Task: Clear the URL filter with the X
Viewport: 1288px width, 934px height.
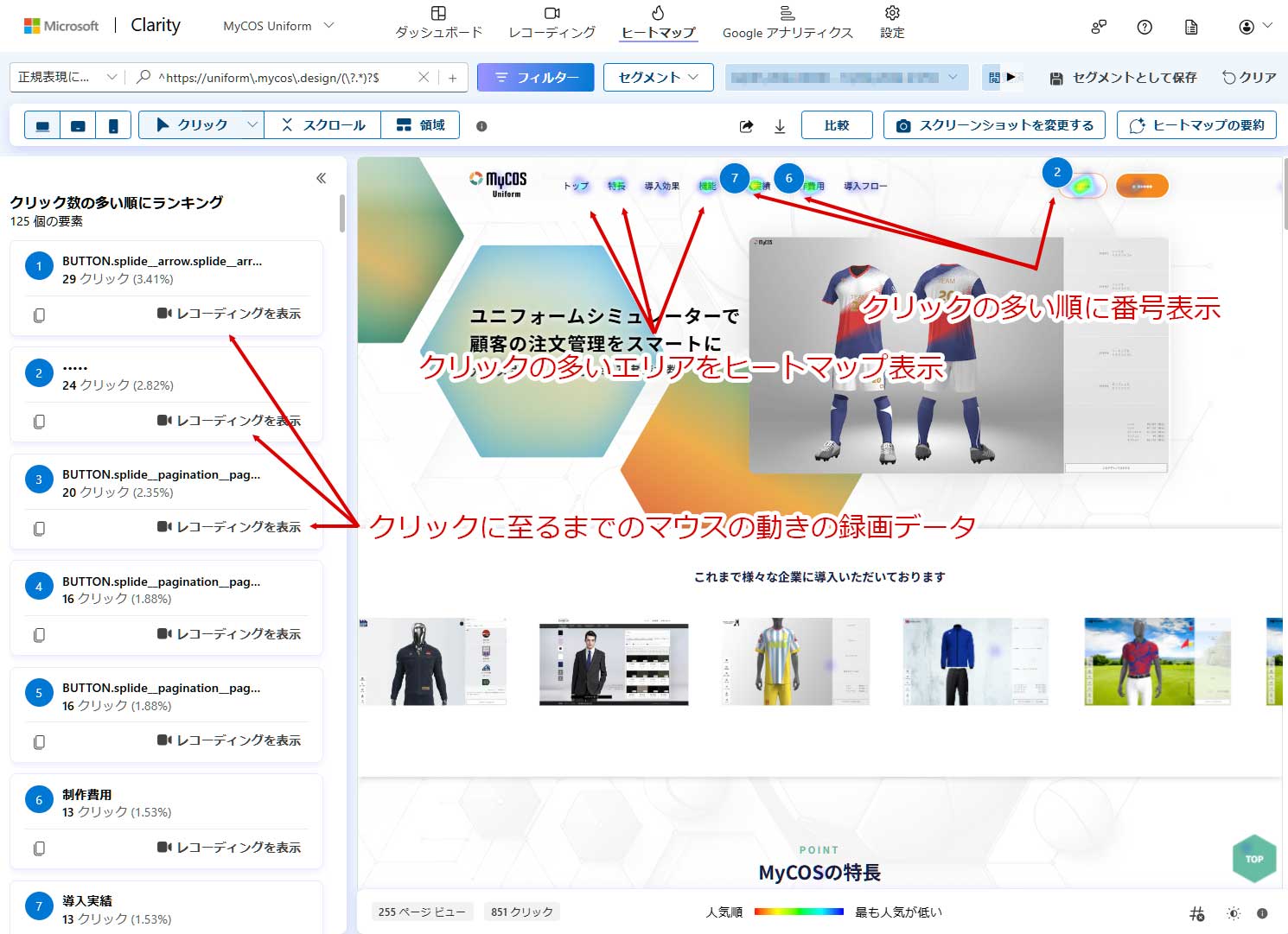Action: click(424, 77)
